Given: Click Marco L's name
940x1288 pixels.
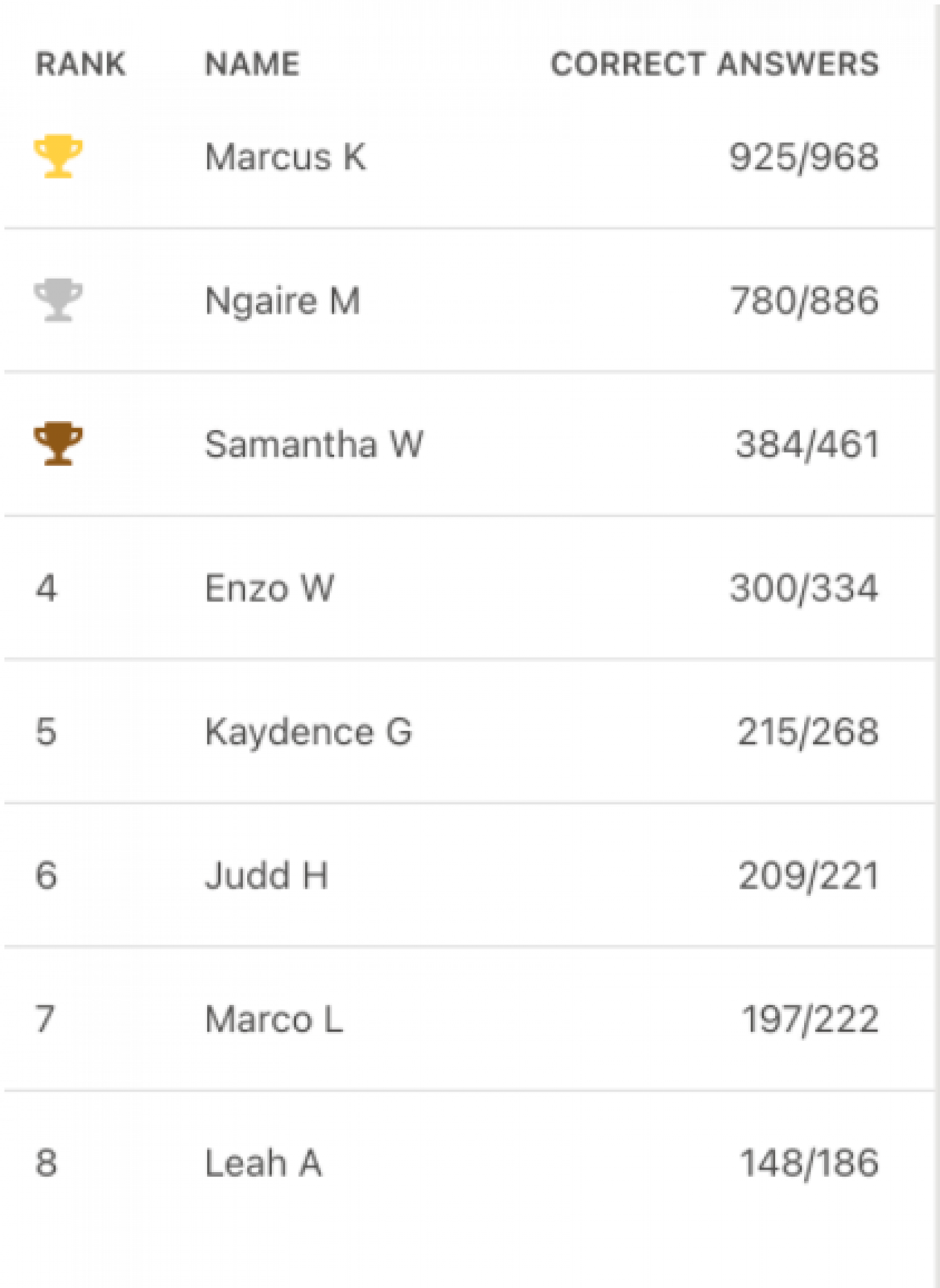Looking at the screenshot, I should (274, 1019).
